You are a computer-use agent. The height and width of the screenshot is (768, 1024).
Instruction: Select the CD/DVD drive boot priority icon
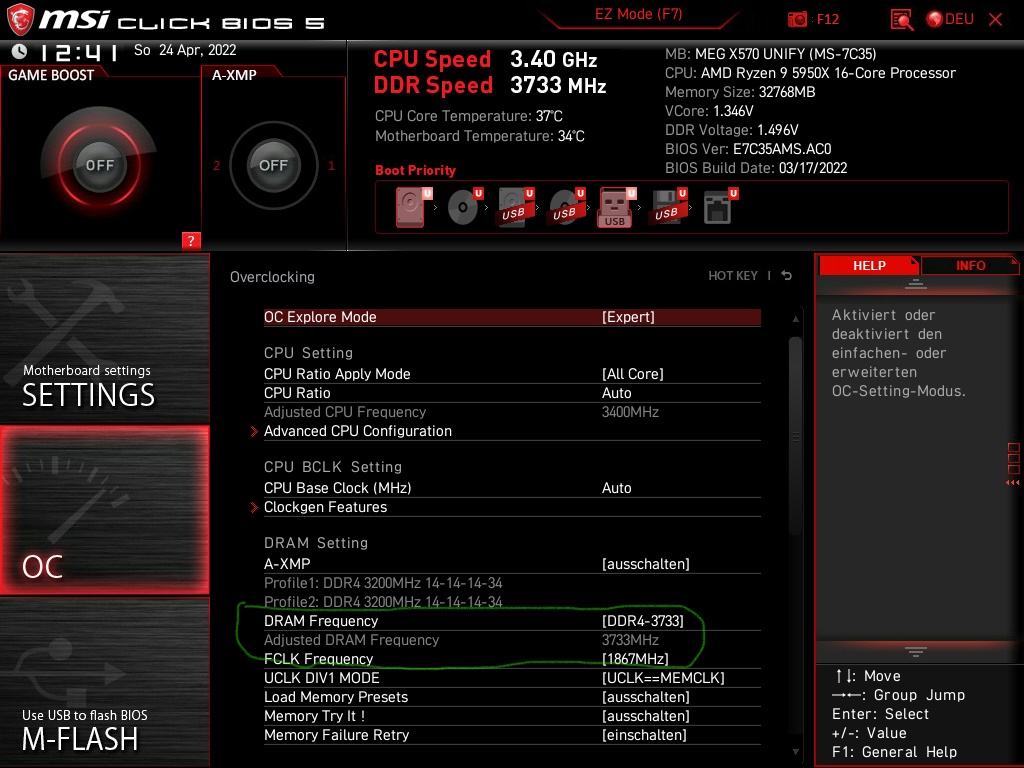(x=464, y=207)
